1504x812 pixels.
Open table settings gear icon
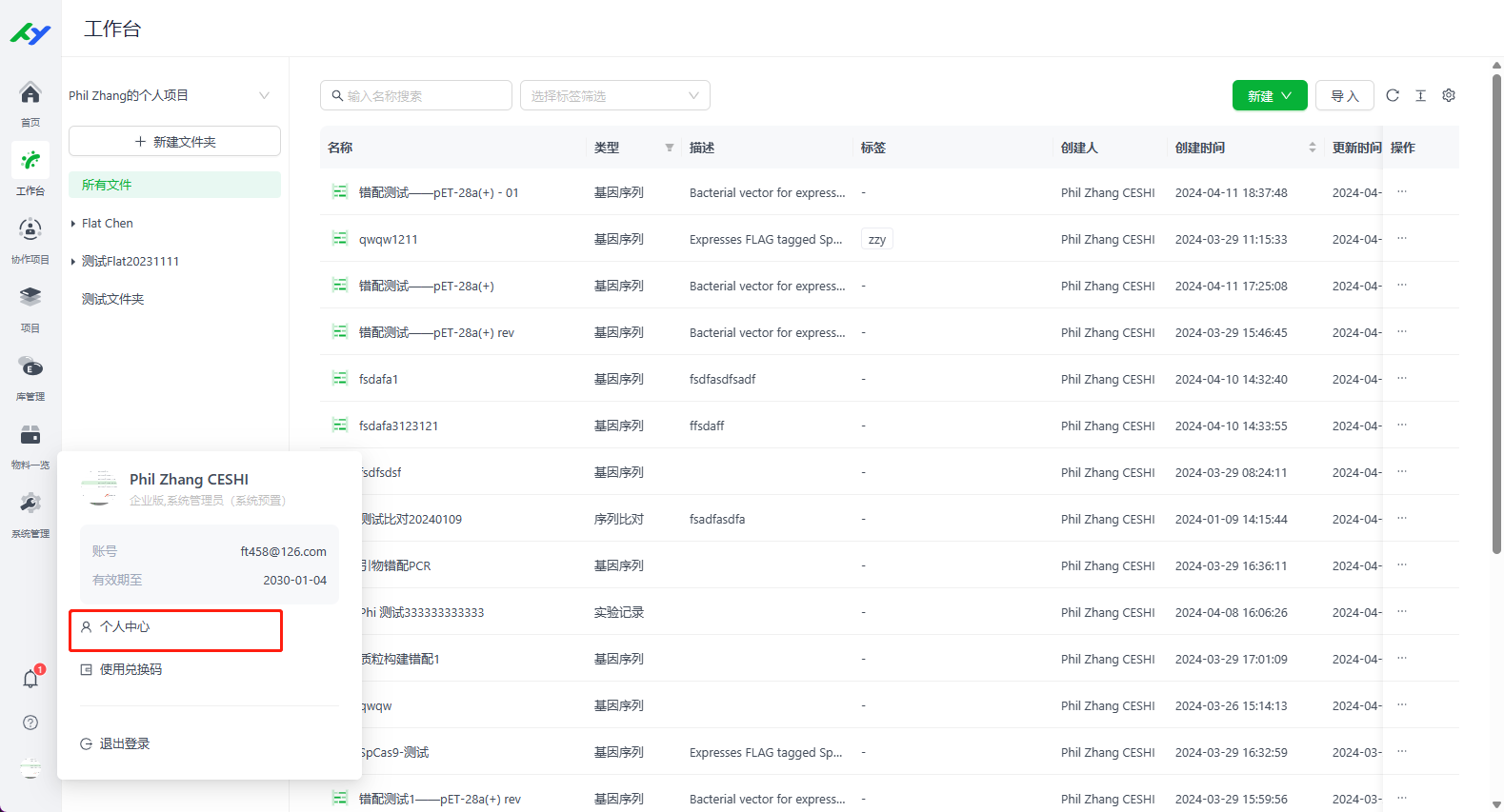pyautogui.click(x=1449, y=95)
